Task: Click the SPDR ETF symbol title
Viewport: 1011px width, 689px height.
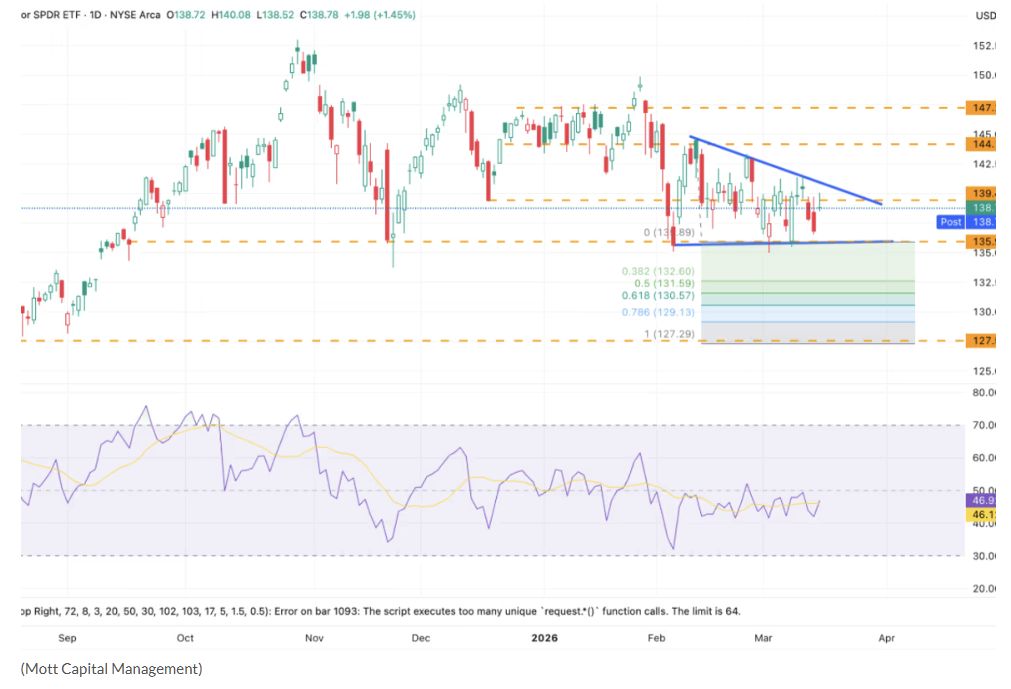Action: pyautogui.click(x=52, y=15)
